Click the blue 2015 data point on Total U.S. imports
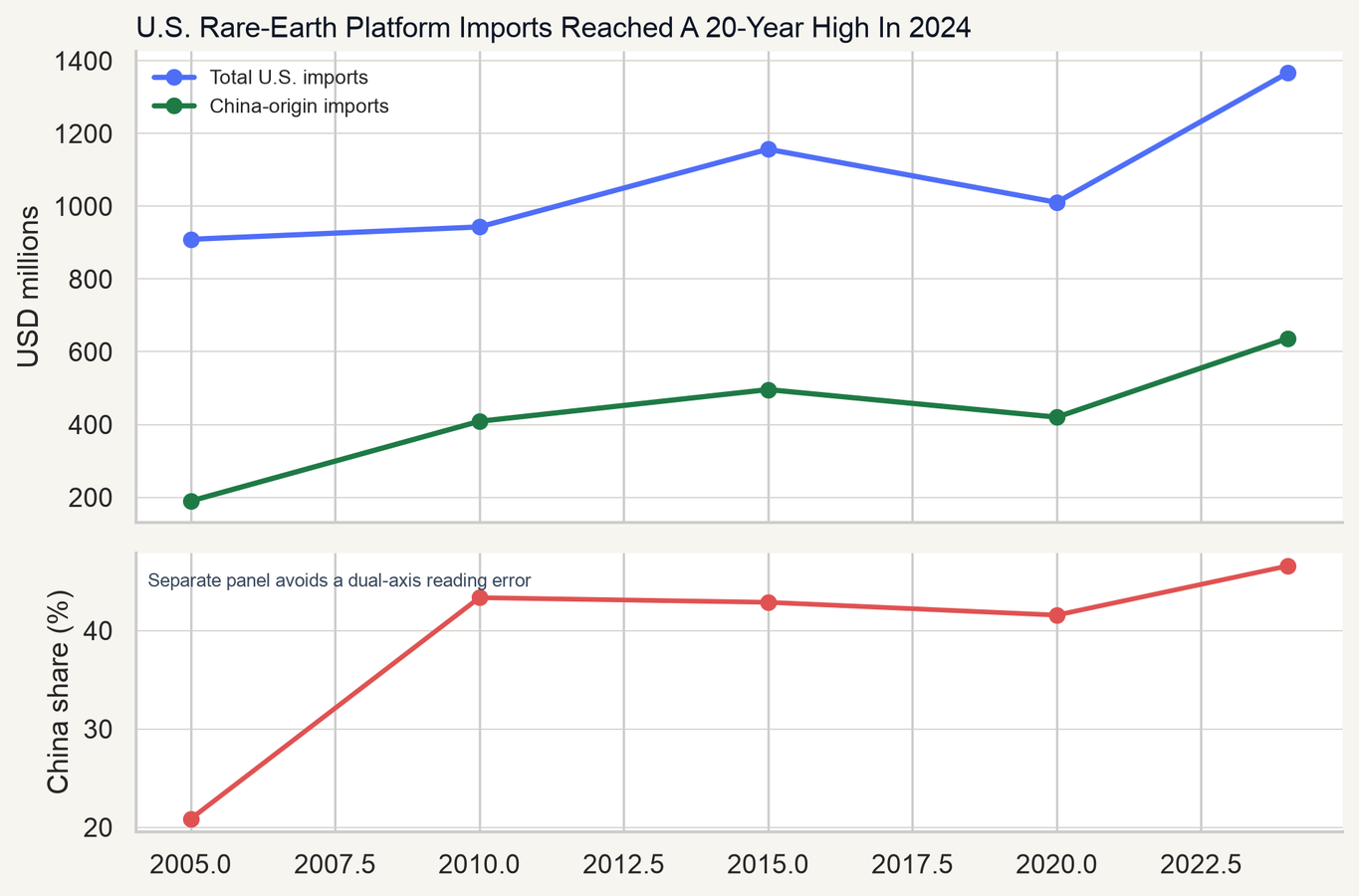The height and width of the screenshot is (896, 1359). 769,149
